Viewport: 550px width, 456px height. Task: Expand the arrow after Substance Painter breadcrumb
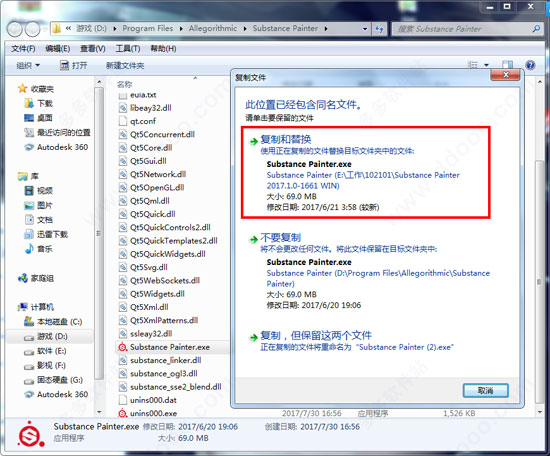tap(326, 29)
